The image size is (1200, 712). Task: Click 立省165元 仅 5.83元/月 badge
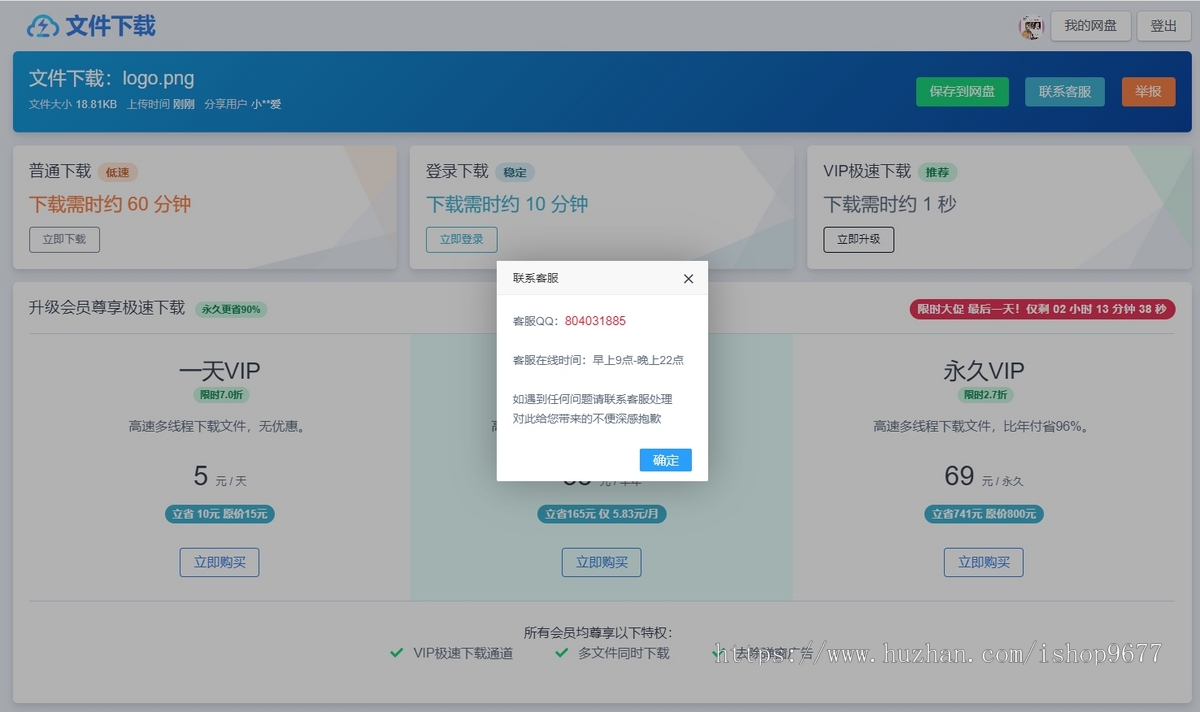pos(601,514)
